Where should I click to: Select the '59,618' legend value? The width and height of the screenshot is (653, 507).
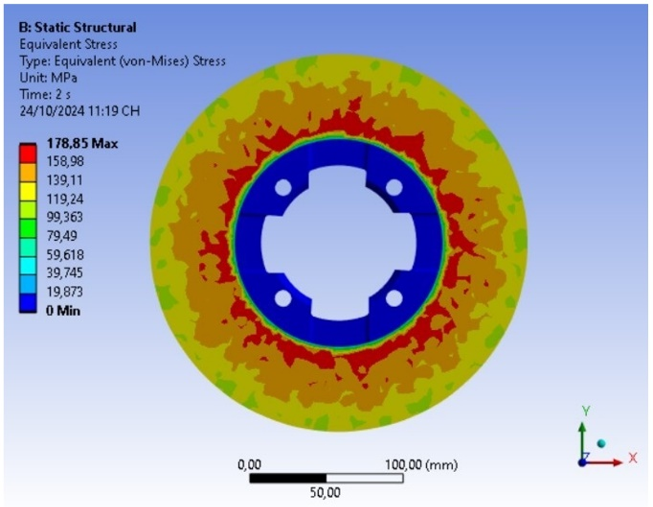(x=65, y=255)
